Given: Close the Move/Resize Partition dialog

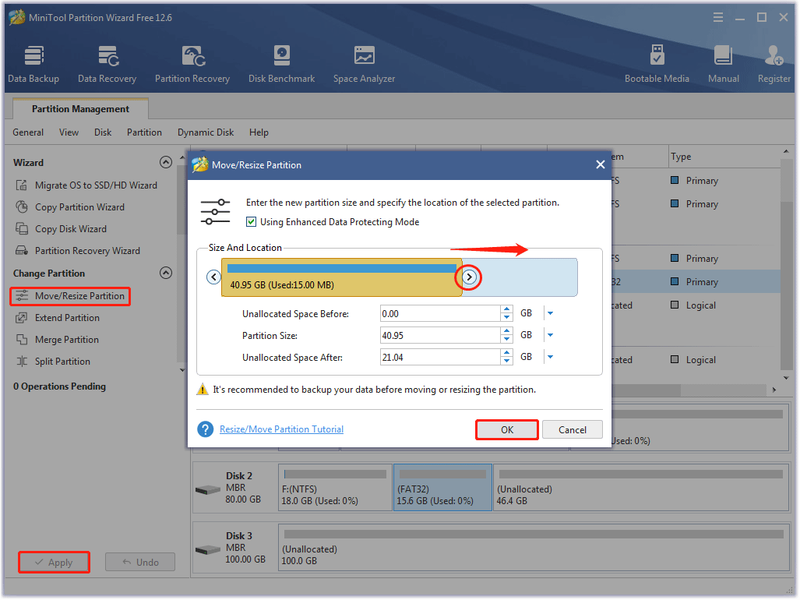Looking at the screenshot, I should (x=600, y=165).
